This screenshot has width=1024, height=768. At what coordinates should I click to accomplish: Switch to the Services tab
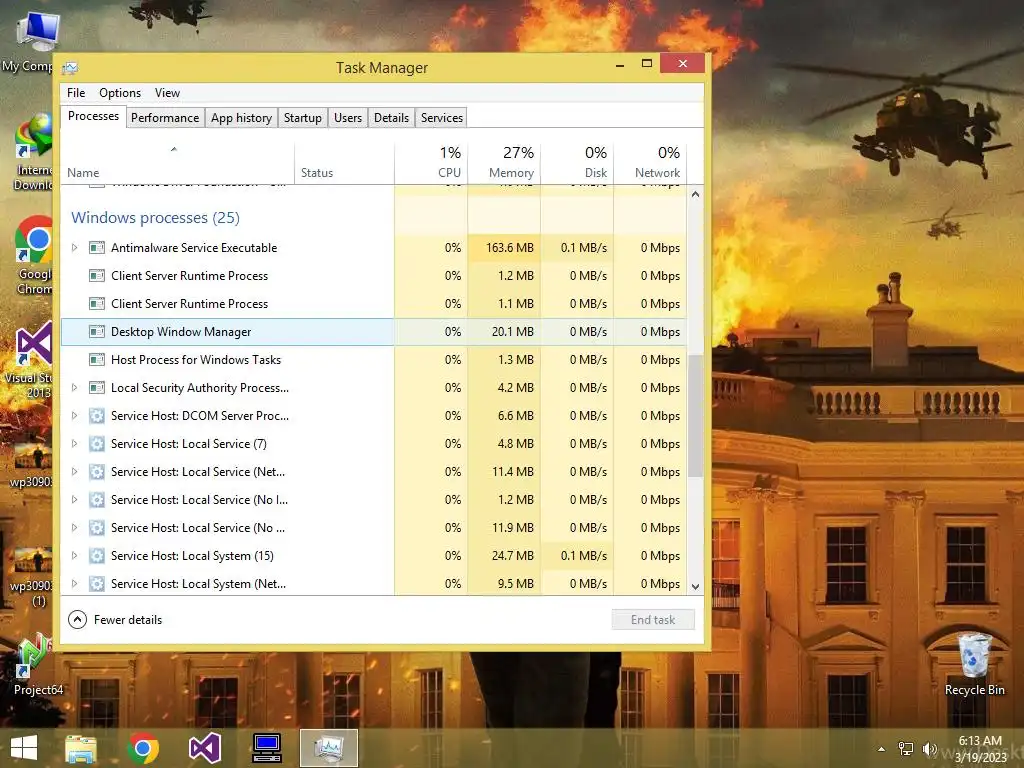click(441, 118)
